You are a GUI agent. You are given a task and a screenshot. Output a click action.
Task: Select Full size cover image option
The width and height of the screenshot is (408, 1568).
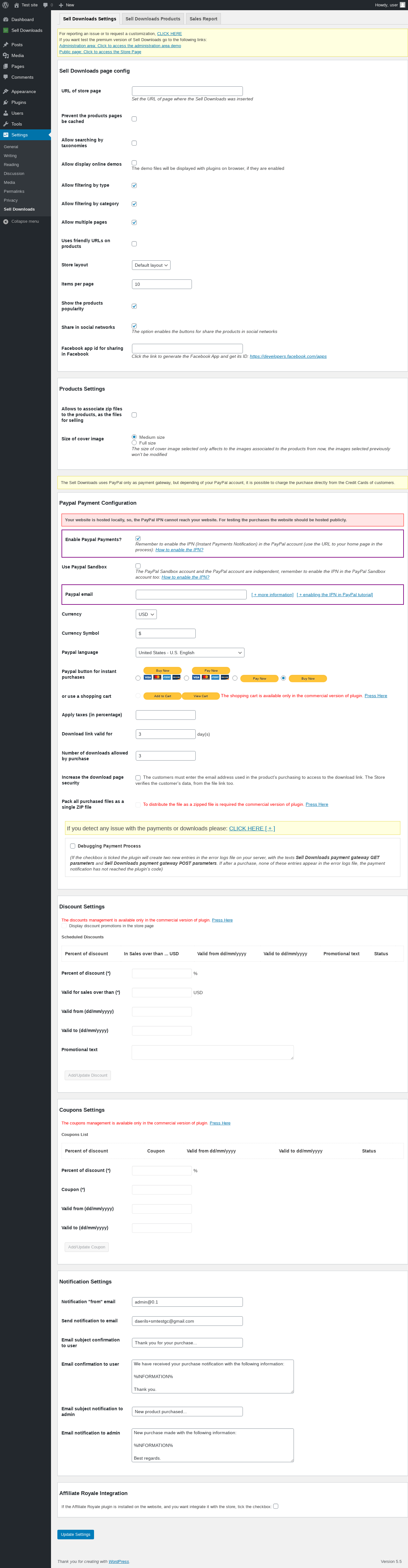point(135,443)
